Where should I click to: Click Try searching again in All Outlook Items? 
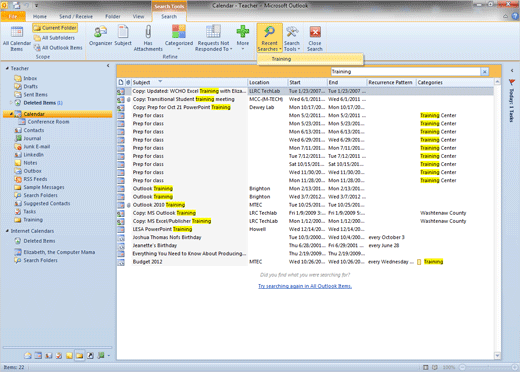coord(305,286)
